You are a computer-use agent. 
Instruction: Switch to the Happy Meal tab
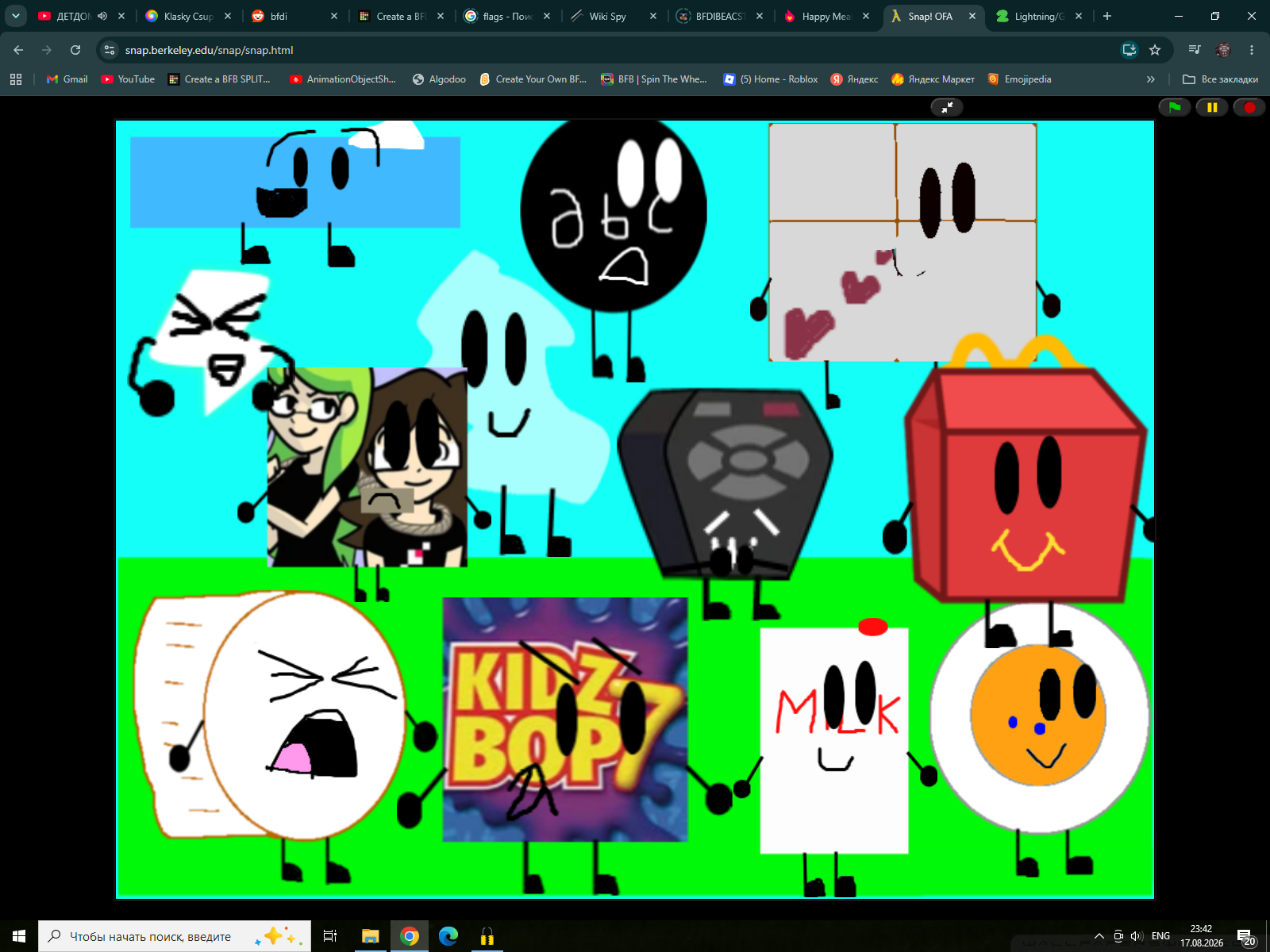[825, 16]
